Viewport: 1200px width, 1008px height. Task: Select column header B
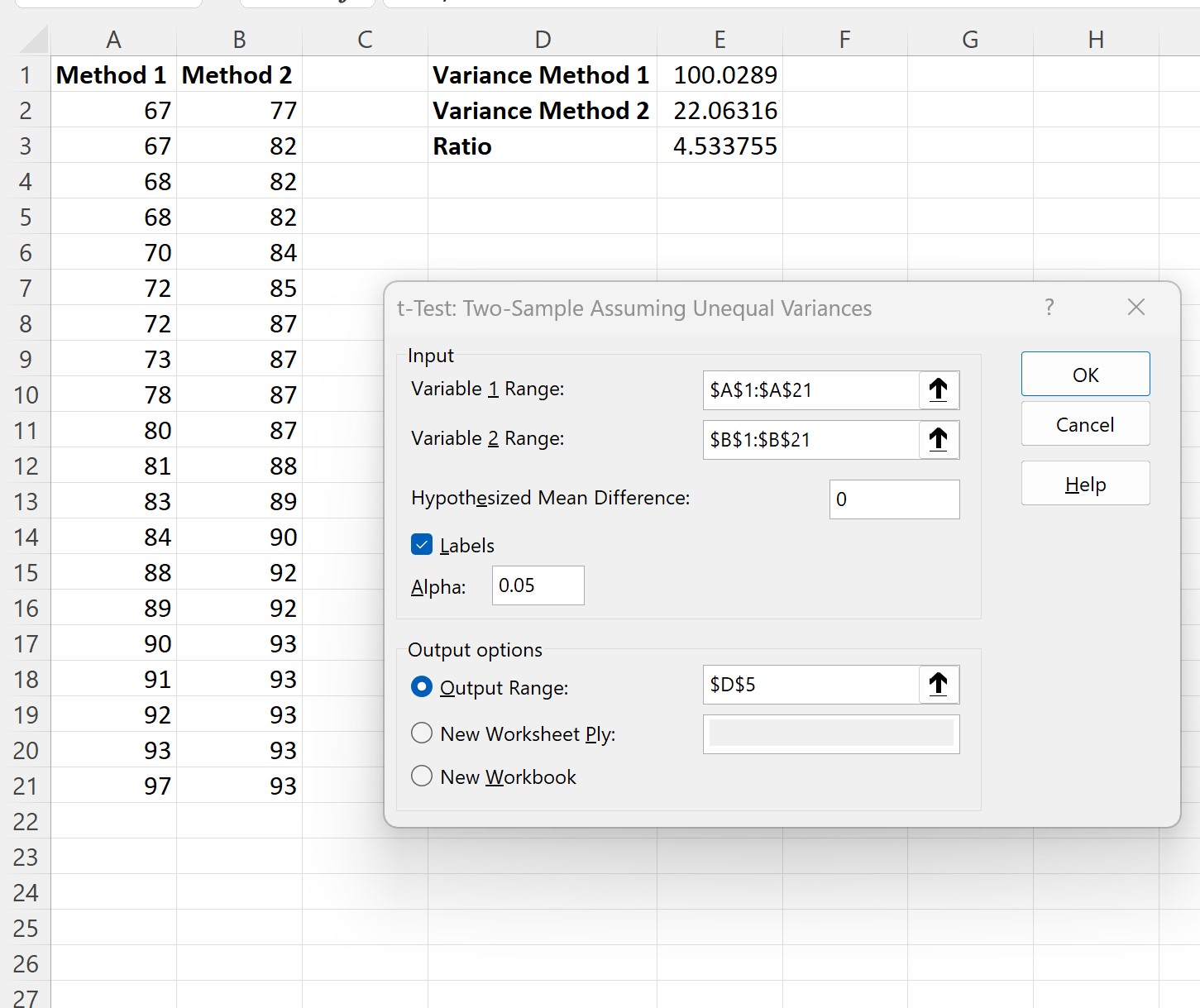coord(239,39)
